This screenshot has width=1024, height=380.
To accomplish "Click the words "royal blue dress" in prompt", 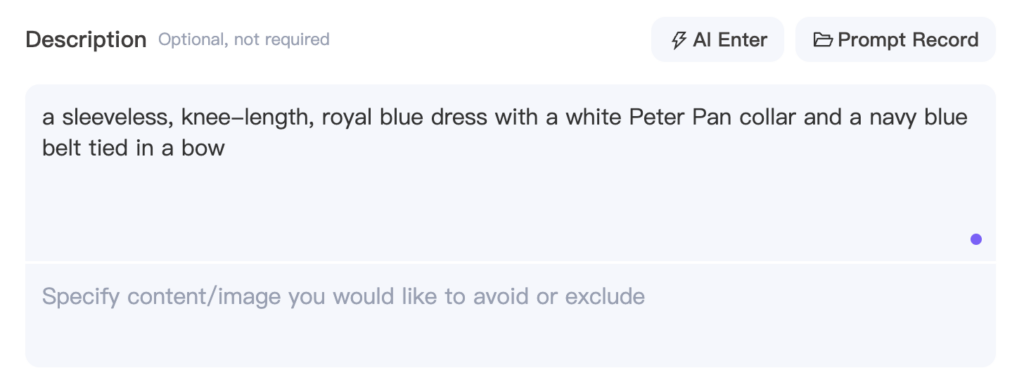I will tap(404, 118).
